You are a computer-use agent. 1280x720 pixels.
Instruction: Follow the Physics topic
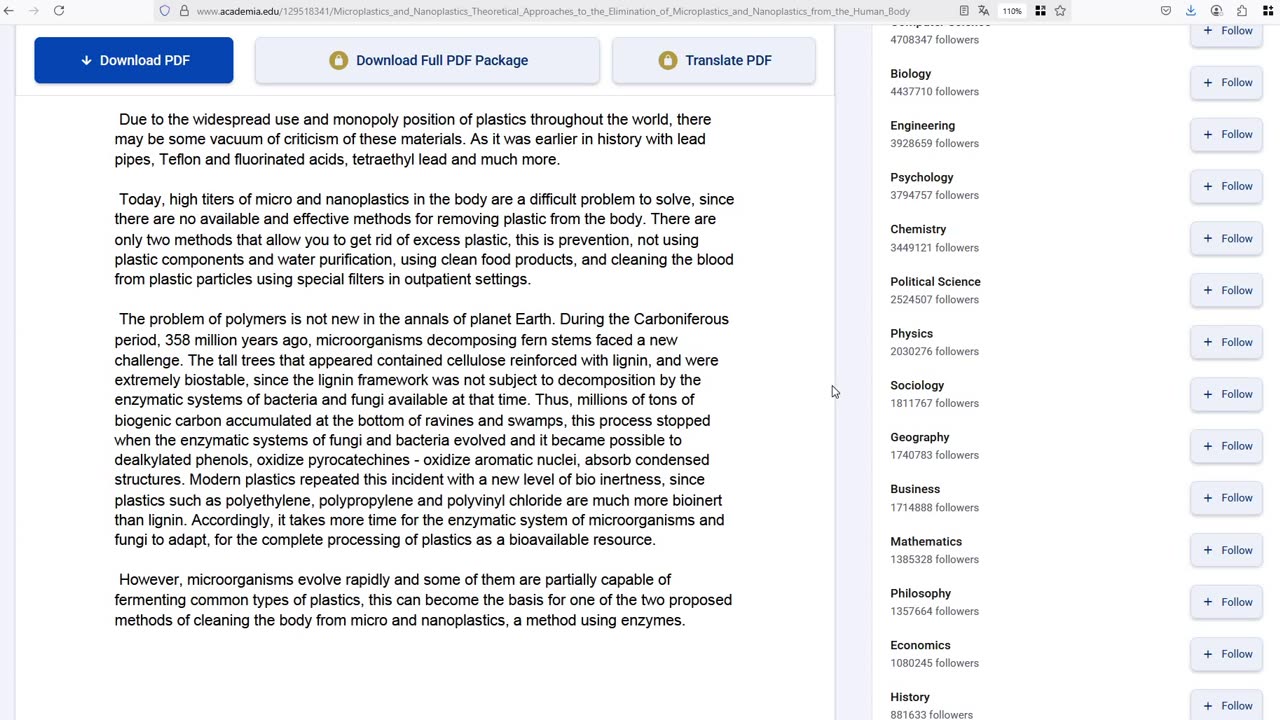coord(1227,342)
